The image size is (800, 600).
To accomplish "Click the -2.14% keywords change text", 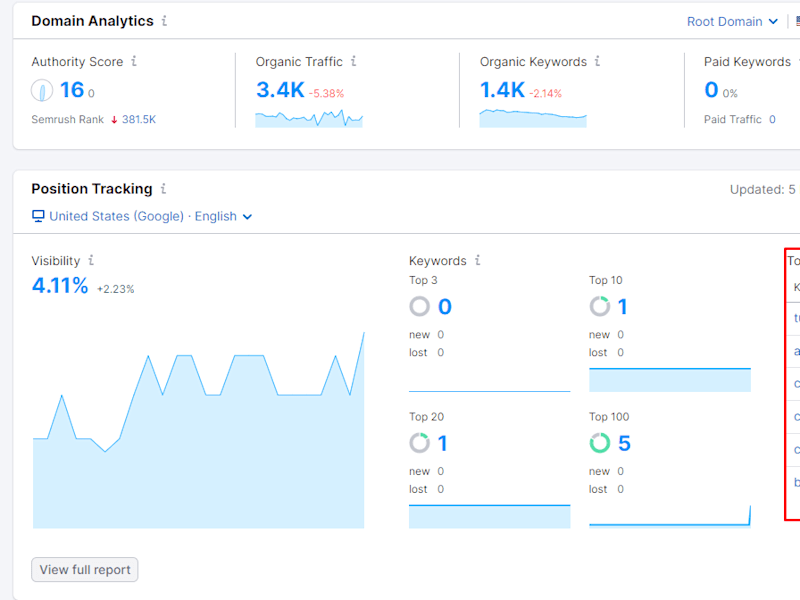I will point(545,93).
